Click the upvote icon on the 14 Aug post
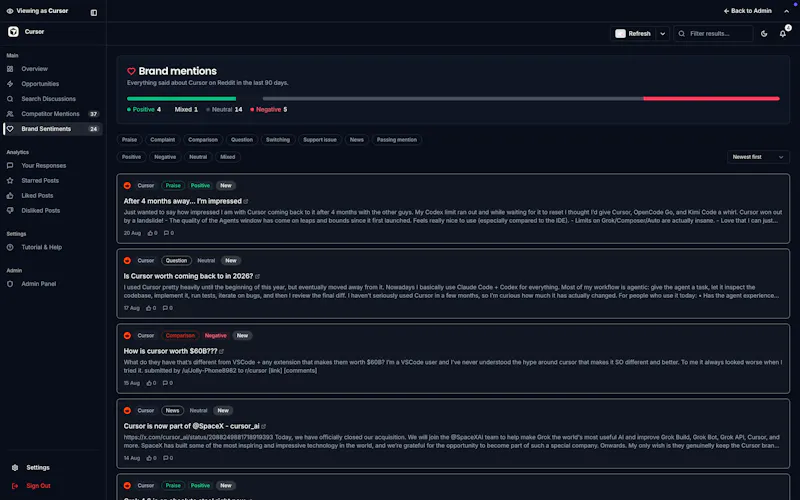Screen dimensions: 800x500 click(149, 458)
